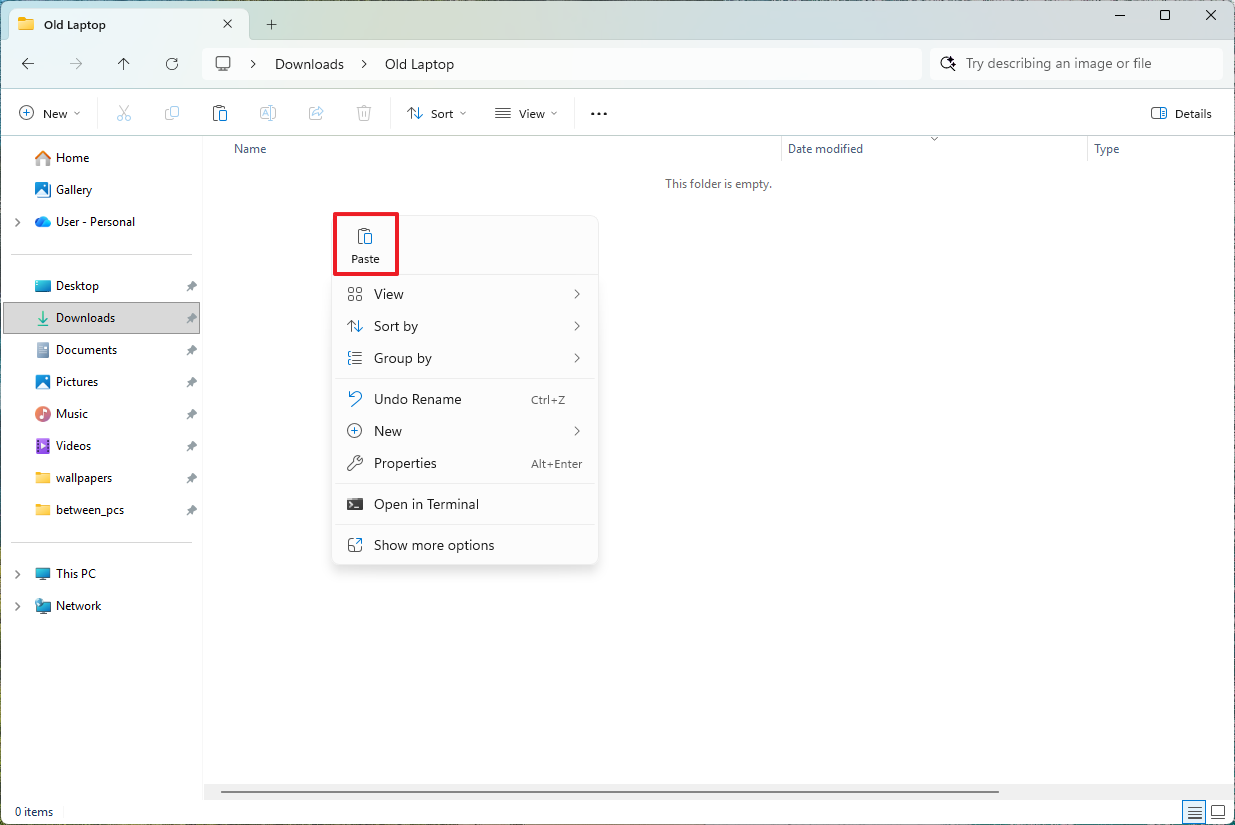Refresh the folder with the refresh icon

(171, 63)
